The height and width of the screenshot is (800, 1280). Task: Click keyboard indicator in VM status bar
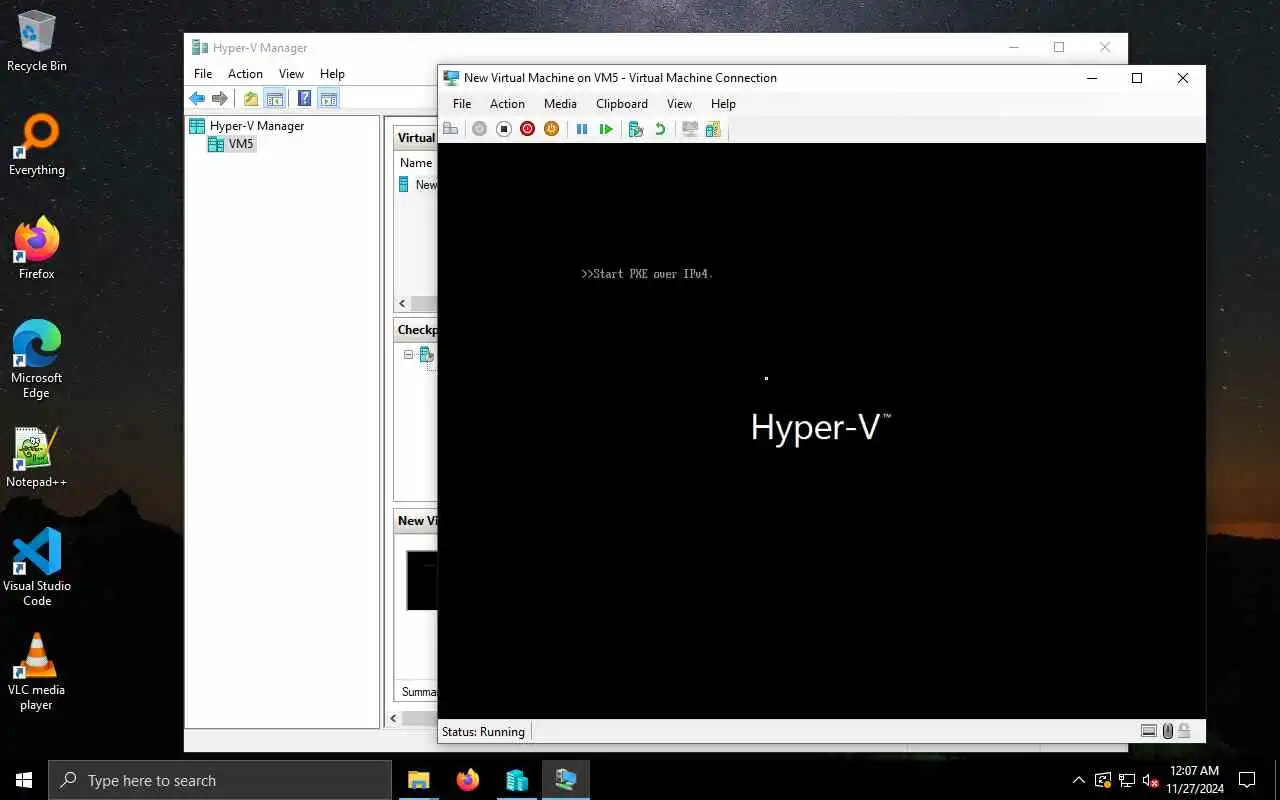1149,731
